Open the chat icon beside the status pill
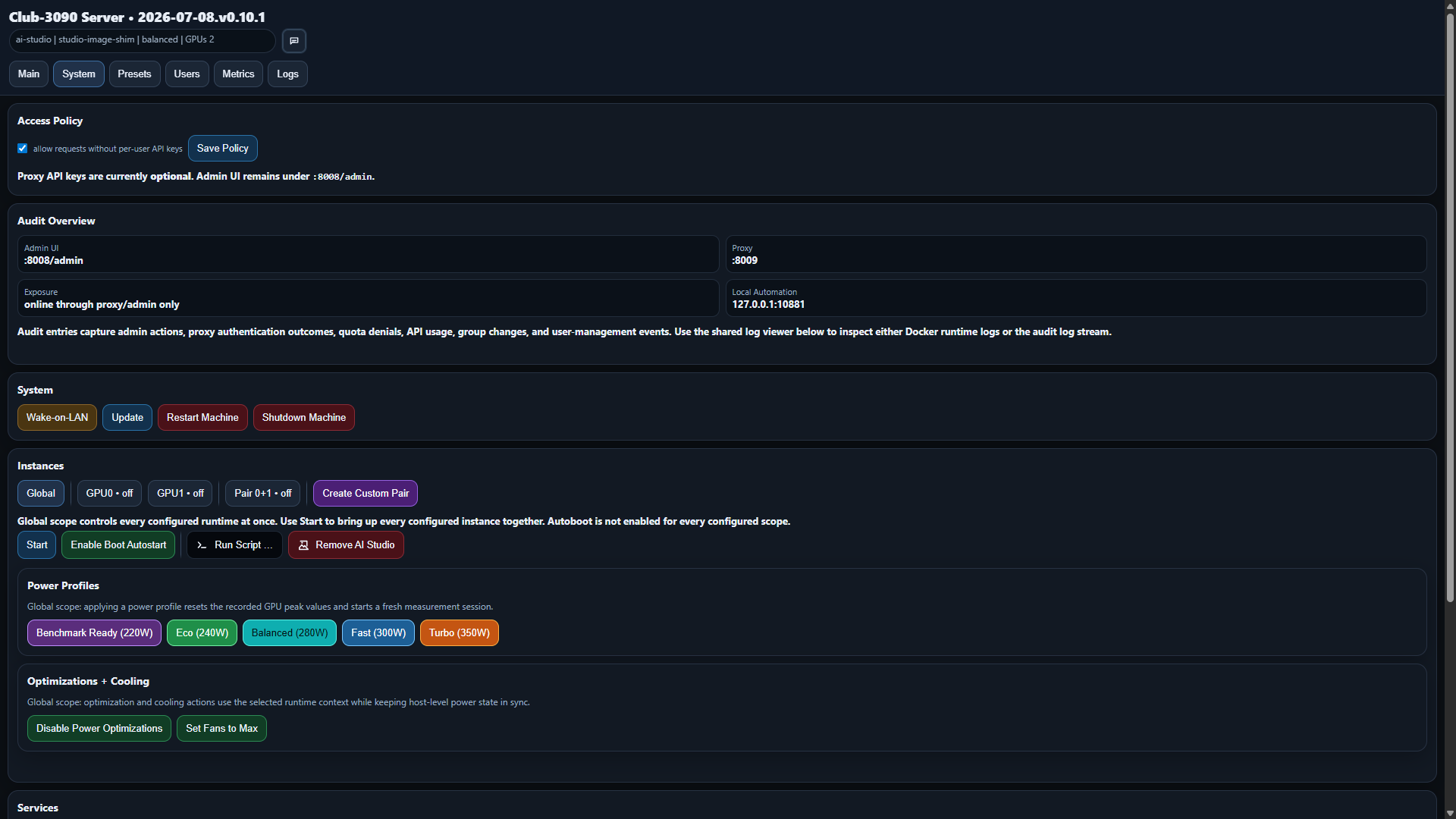1456x819 pixels. (294, 41)
